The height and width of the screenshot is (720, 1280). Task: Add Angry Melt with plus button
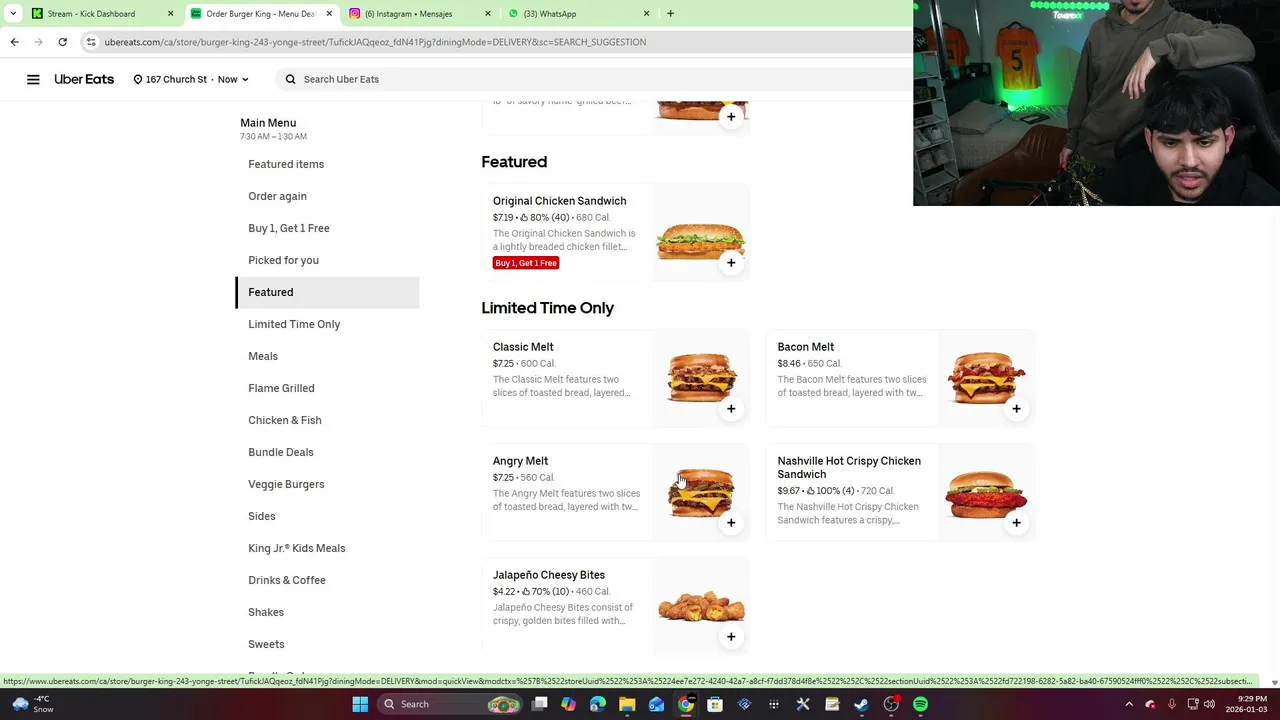coord(731,523)
